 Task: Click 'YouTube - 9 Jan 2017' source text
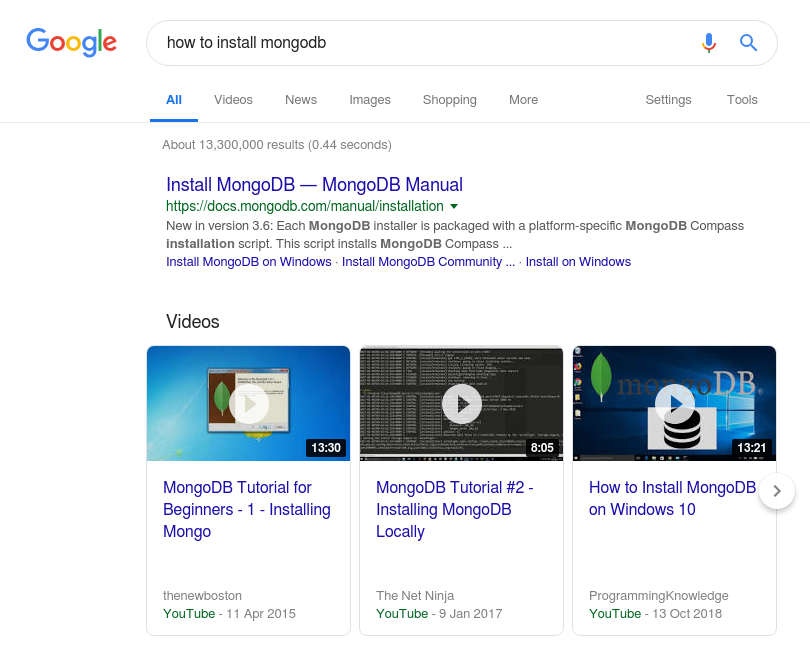[x=439, y=614]
